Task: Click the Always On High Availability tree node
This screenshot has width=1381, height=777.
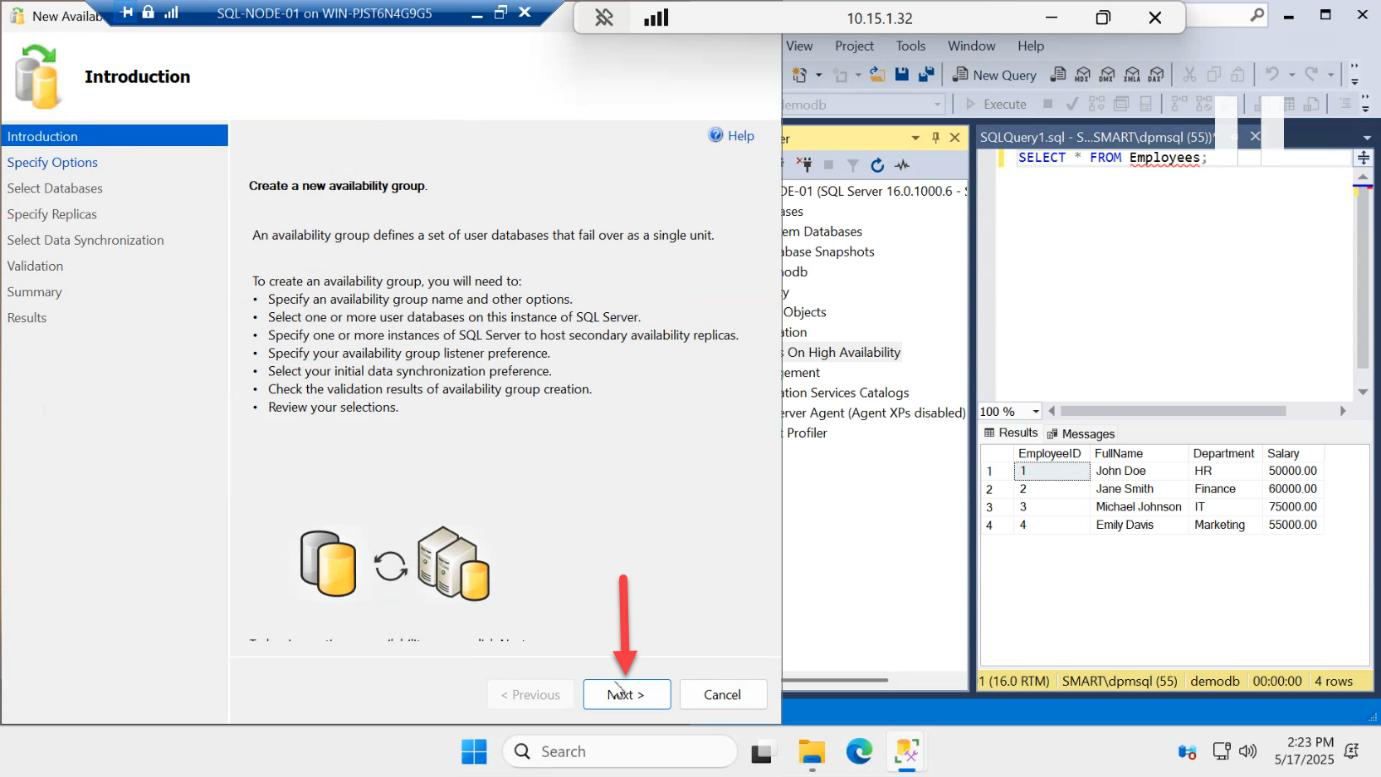Action: 843,352
